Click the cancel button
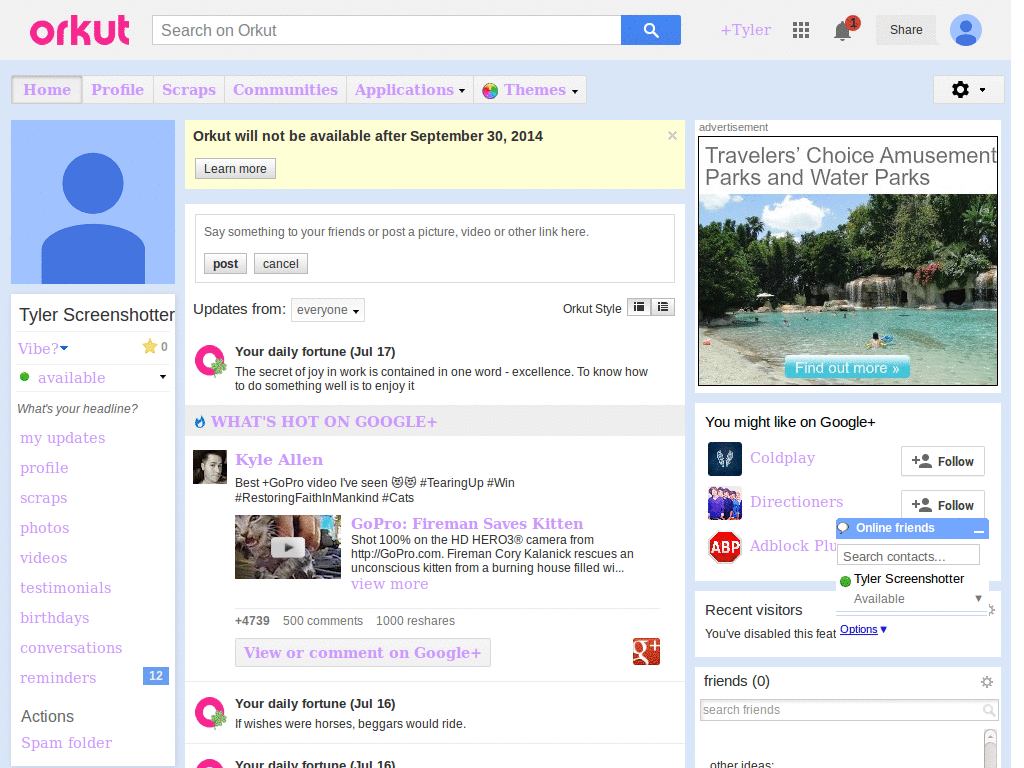The image size is (1024, 768). (281, 264)
